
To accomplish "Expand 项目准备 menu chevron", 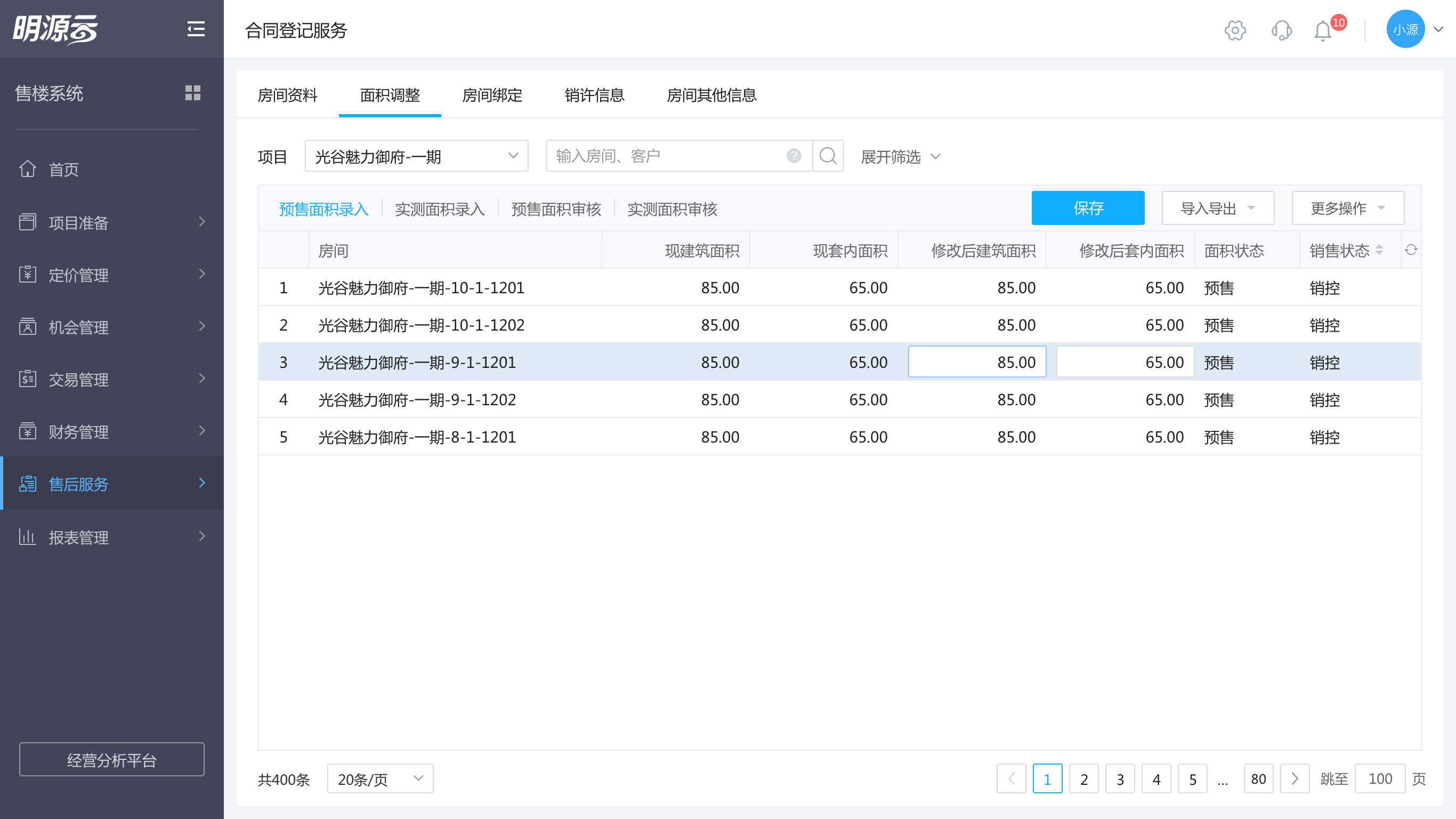I will pos(202,222).
